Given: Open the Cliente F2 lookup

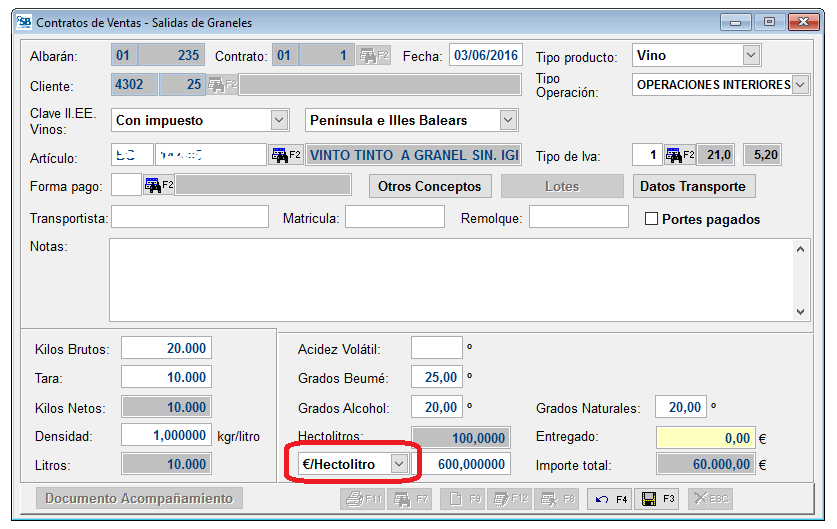Looking at the screenshot, I should 222,85.
